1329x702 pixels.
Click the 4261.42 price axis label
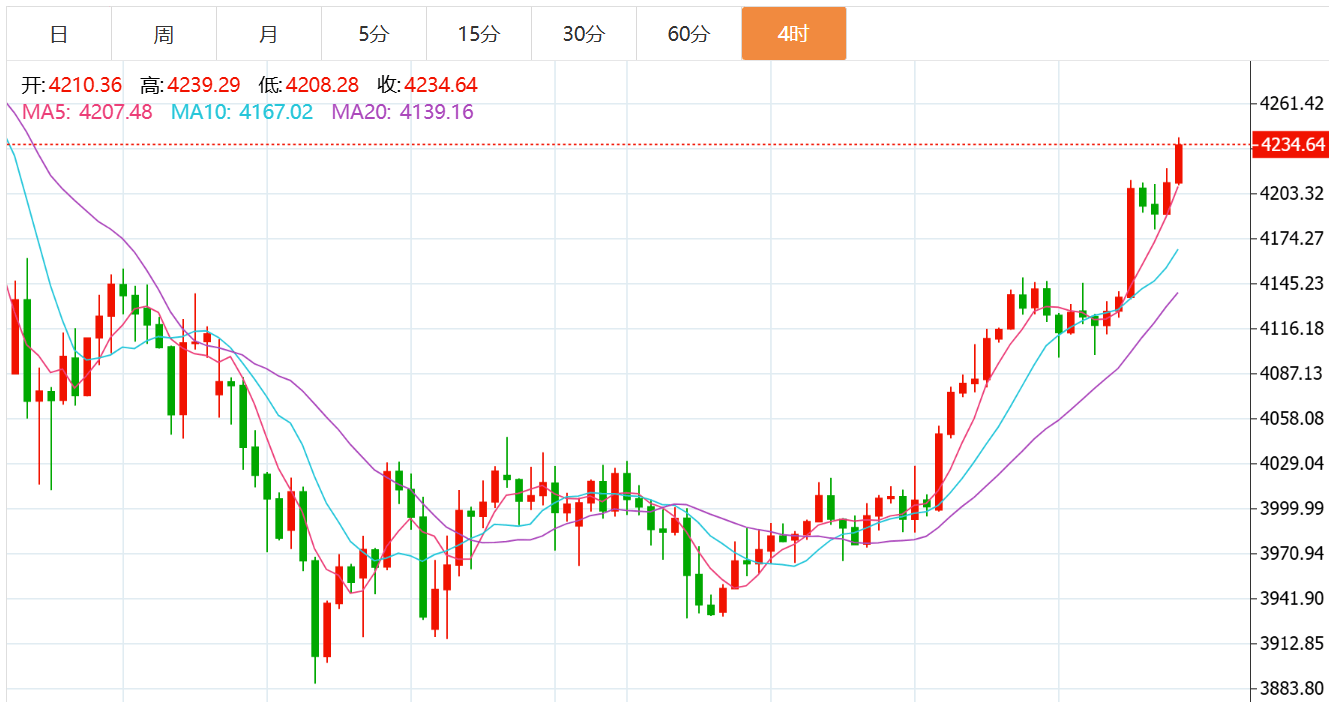[x=1293, y=103]
